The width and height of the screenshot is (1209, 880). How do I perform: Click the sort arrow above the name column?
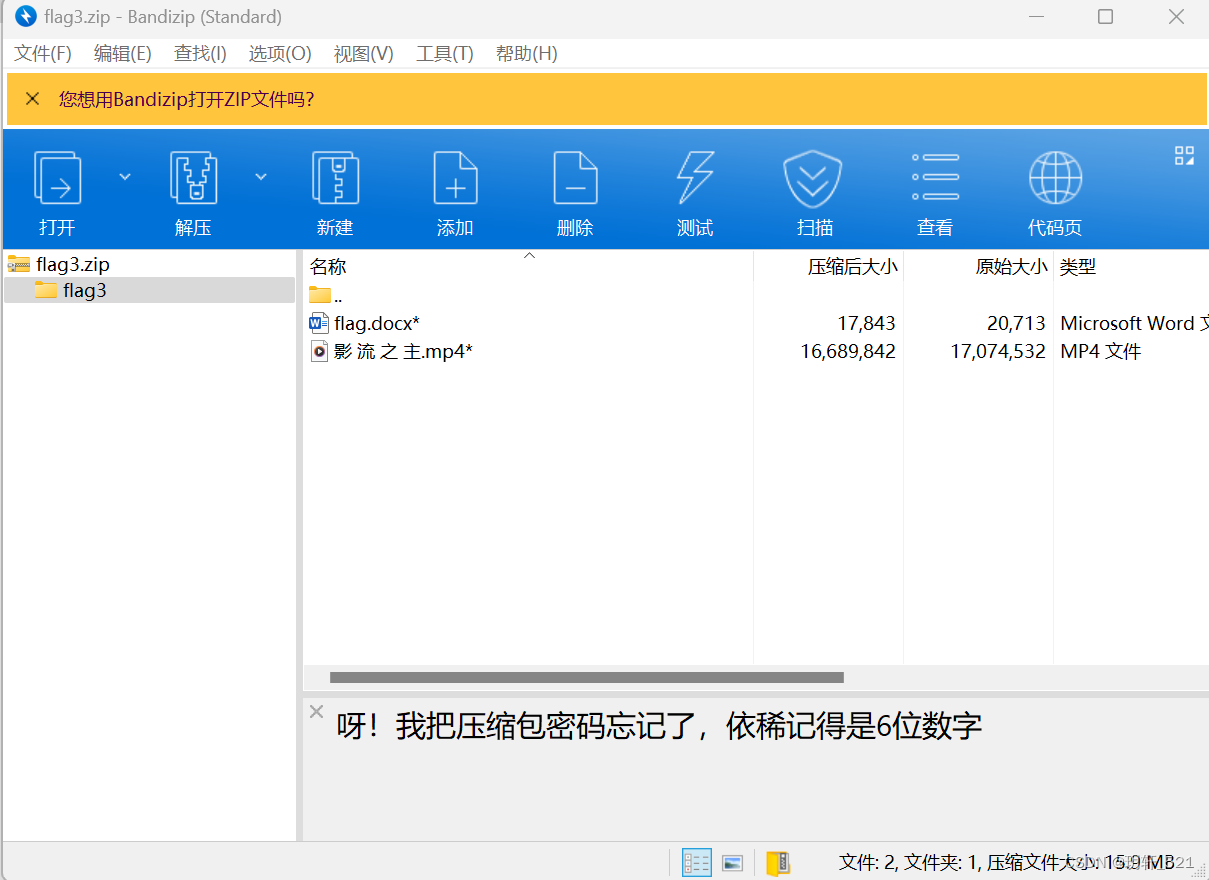pos(530,255)
